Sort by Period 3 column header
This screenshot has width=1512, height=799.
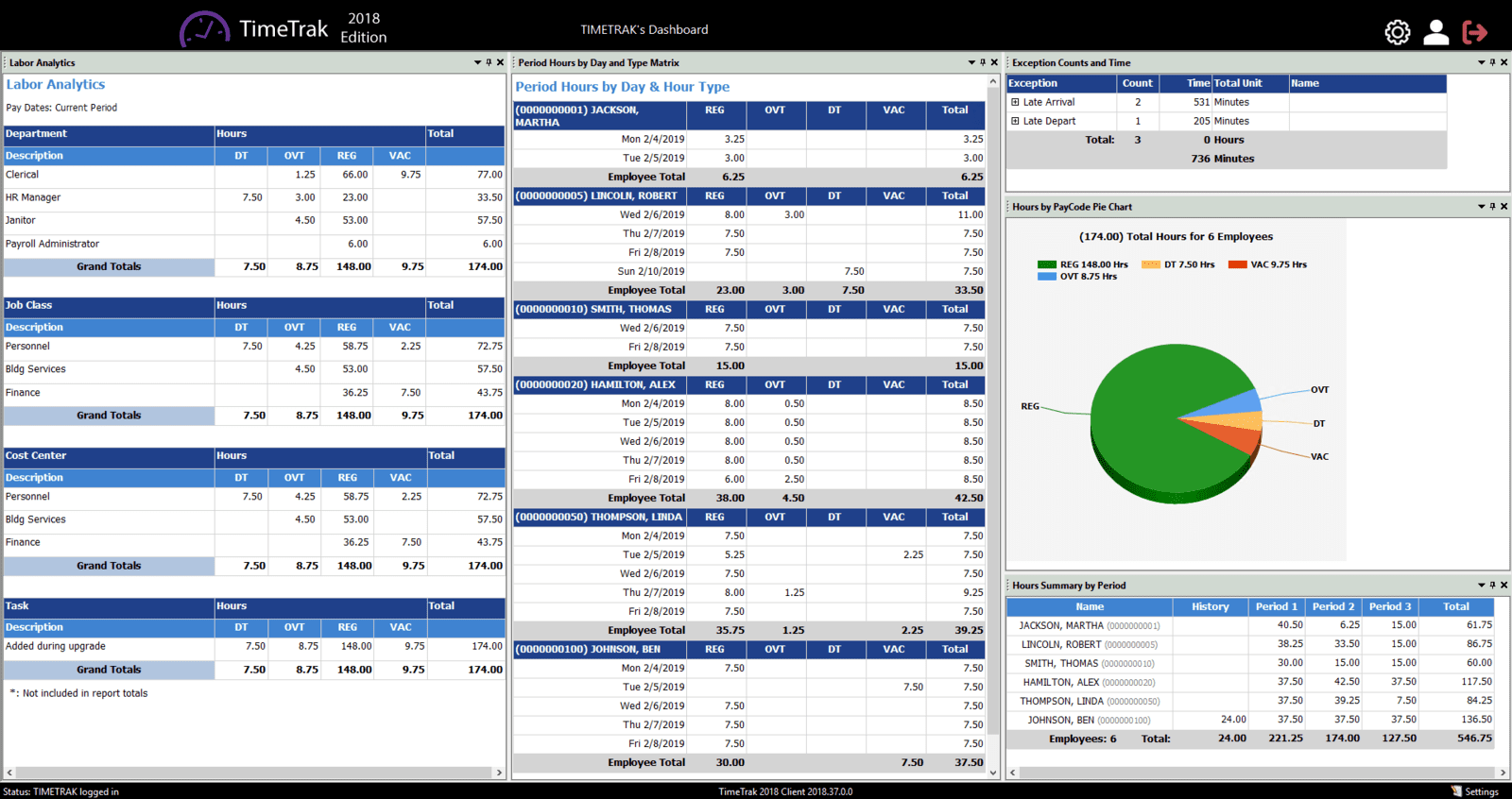(x=1390, y=606)
